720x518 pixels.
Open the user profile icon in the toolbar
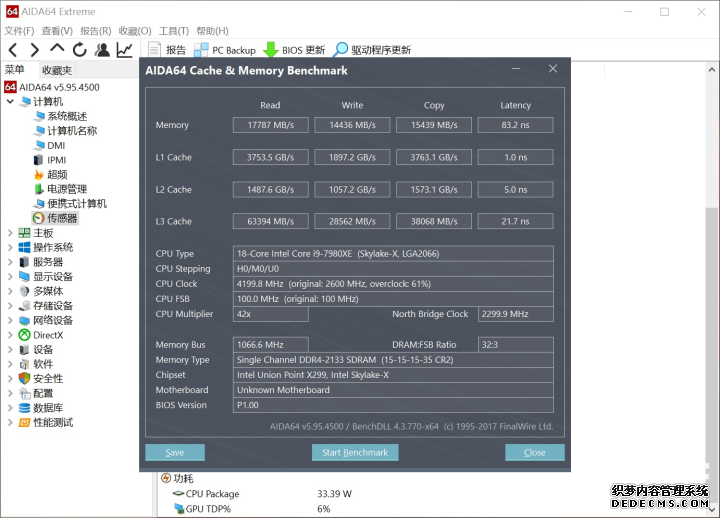102,50
